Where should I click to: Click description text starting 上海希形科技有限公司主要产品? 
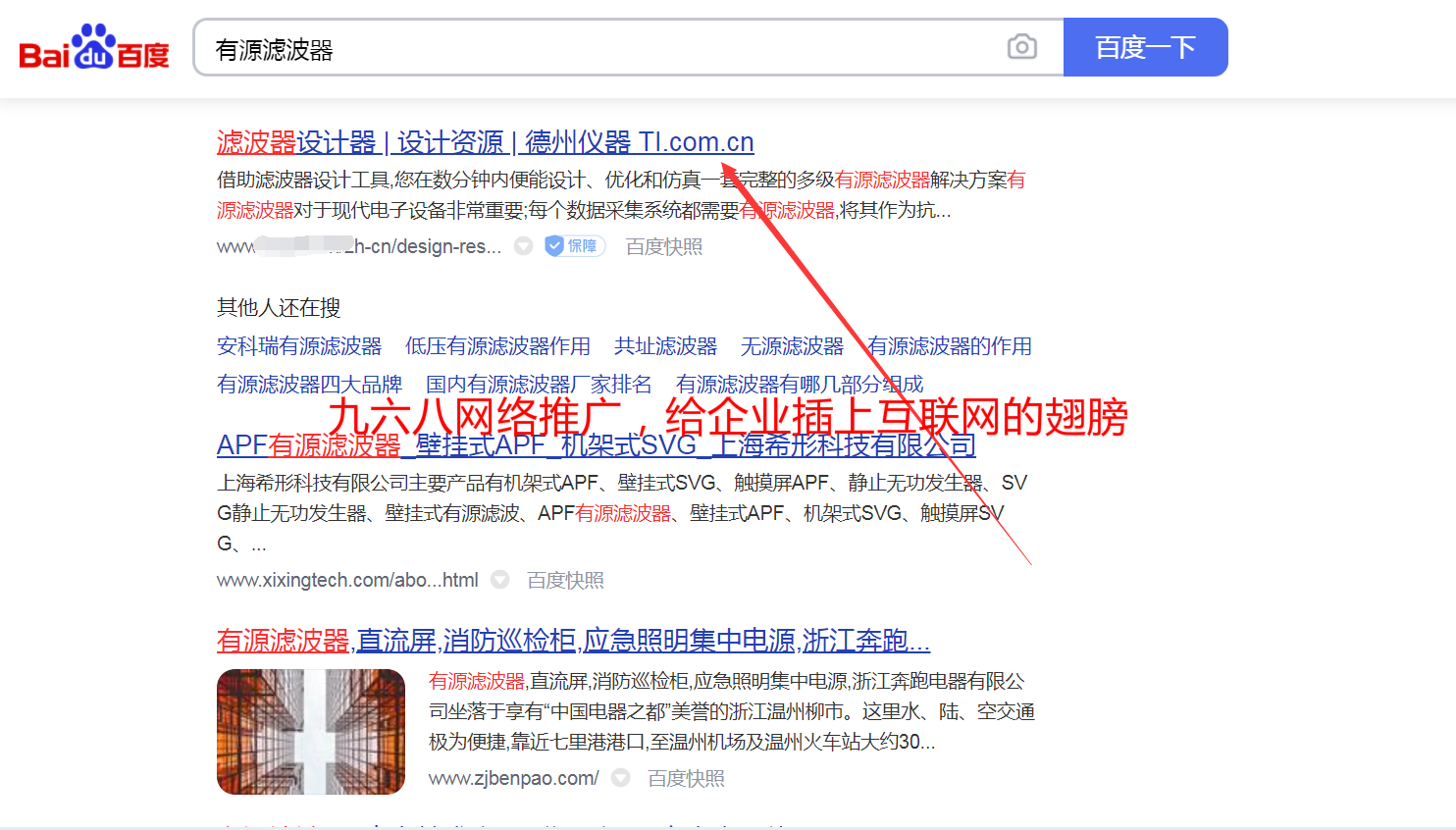(x=622, y=513)
